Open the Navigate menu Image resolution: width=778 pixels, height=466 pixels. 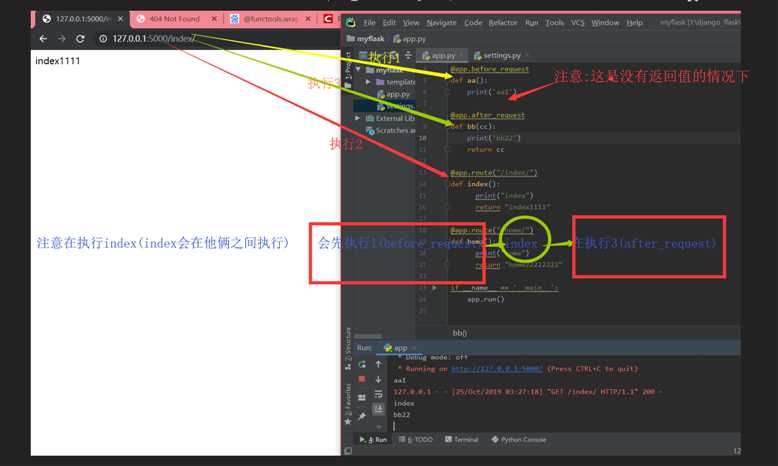441,23
